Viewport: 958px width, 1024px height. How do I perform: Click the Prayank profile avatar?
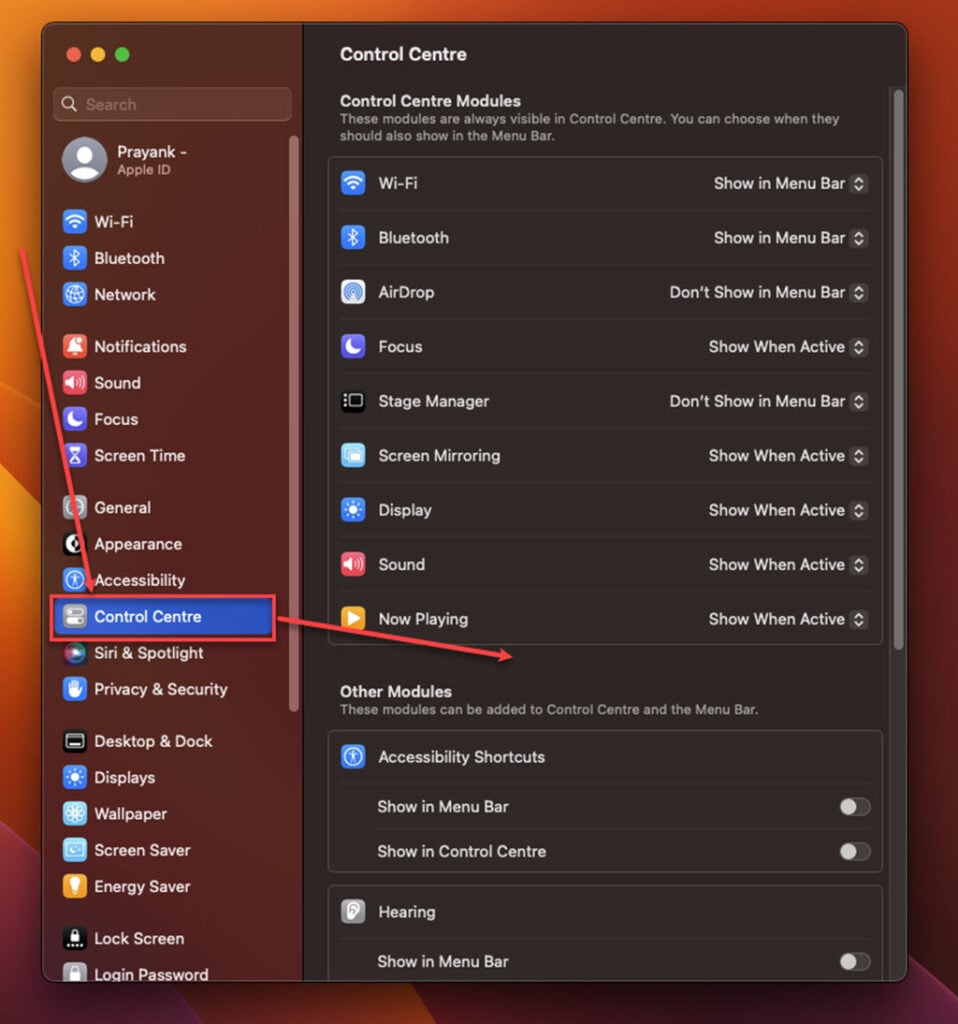coord(84,159)
